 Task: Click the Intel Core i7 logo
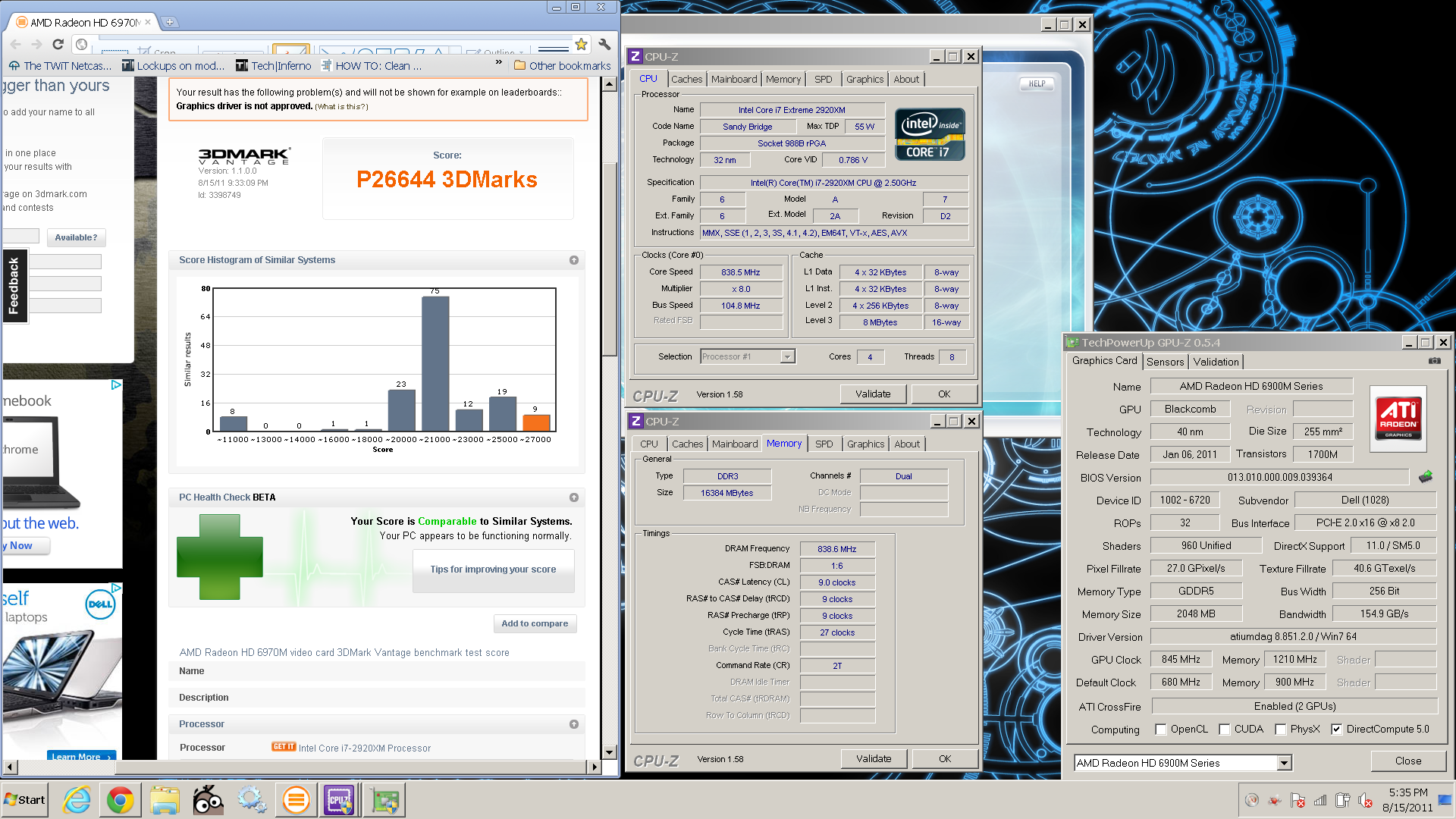pos(930,134)
